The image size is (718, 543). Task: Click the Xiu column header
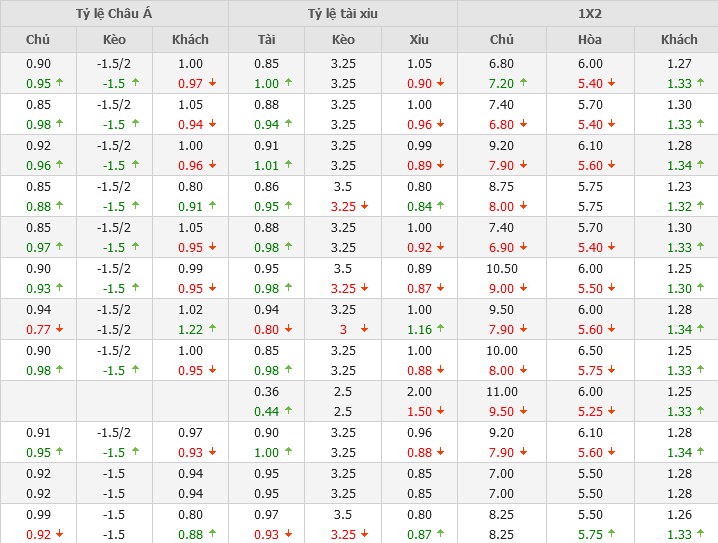click(419, 39)
